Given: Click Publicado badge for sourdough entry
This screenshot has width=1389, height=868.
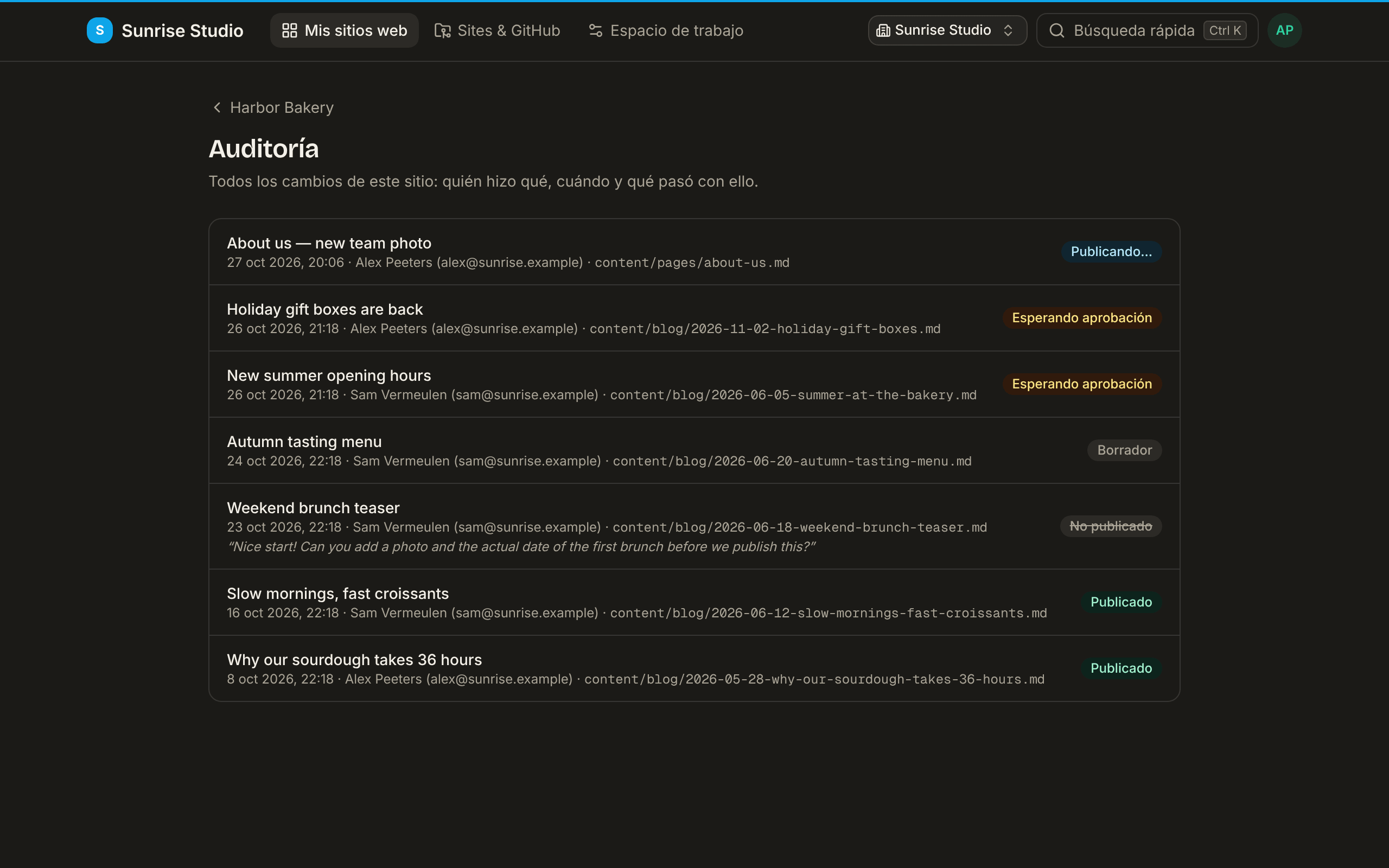Looking at the screenshot, I should coord(1121,668).
